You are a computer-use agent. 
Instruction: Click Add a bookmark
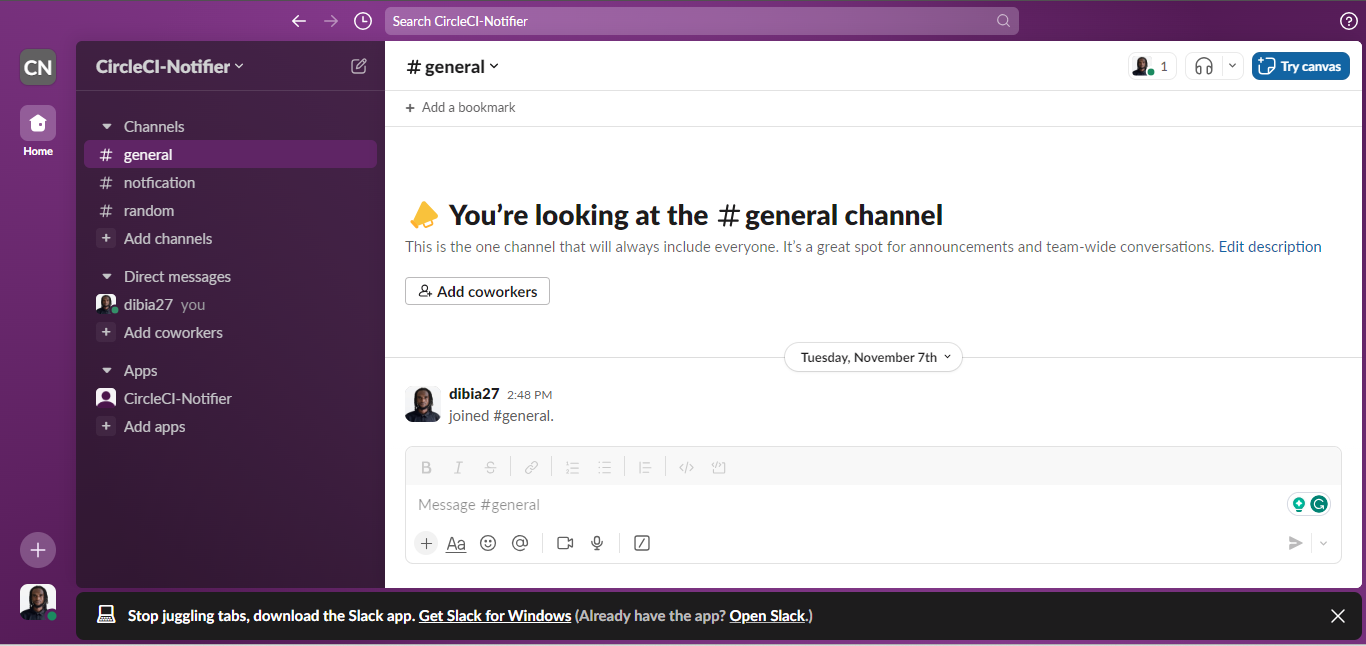pos(460,107)
